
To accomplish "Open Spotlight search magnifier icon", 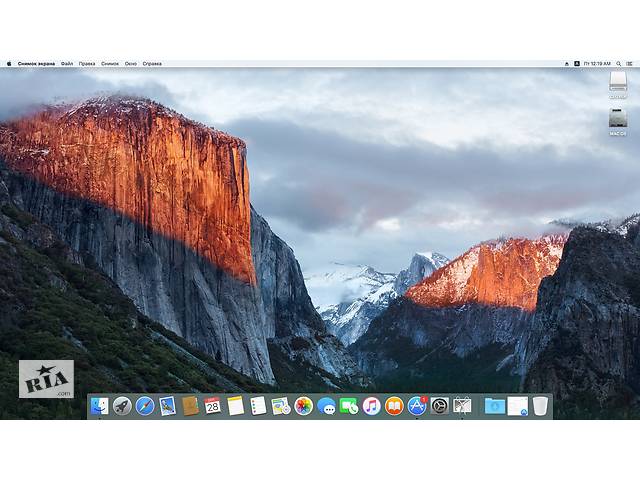I will (619, 64).
